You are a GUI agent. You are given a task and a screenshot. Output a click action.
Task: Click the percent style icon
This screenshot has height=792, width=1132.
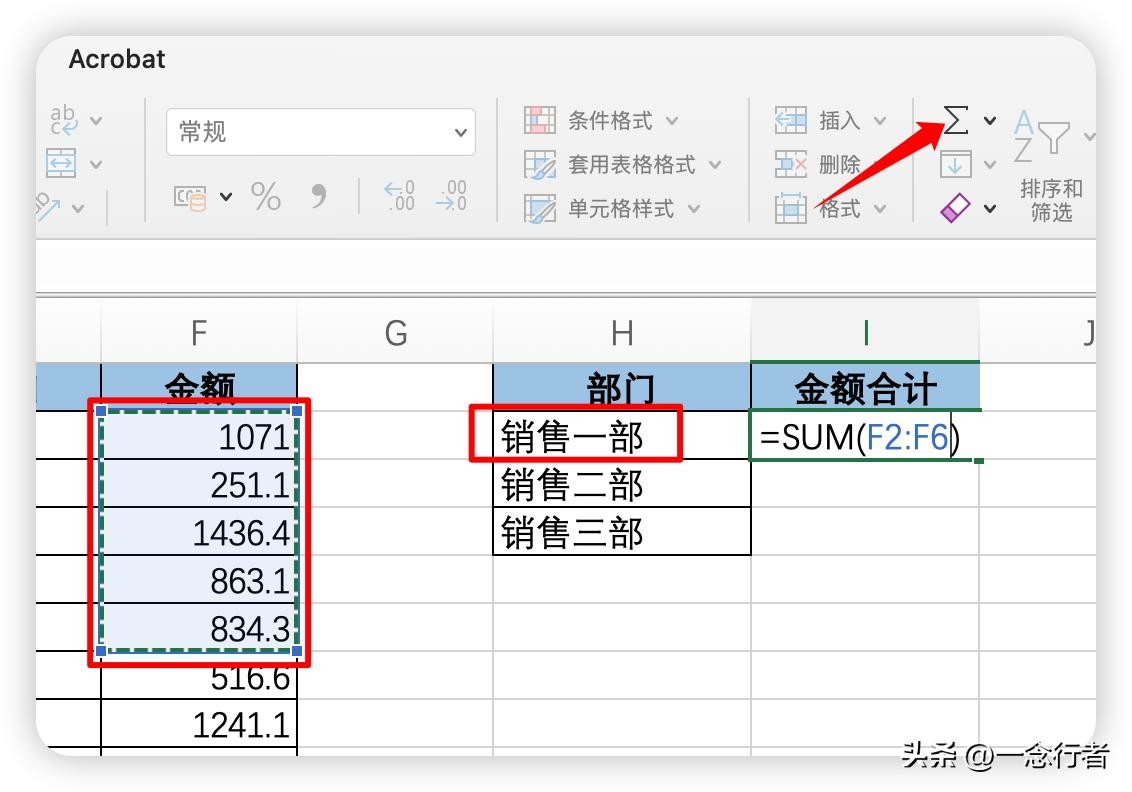[x=266, y=197]
